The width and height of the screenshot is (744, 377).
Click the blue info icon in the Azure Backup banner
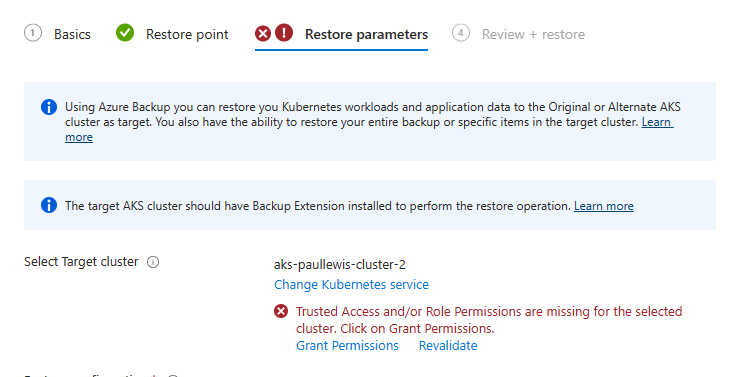[49, 107]
